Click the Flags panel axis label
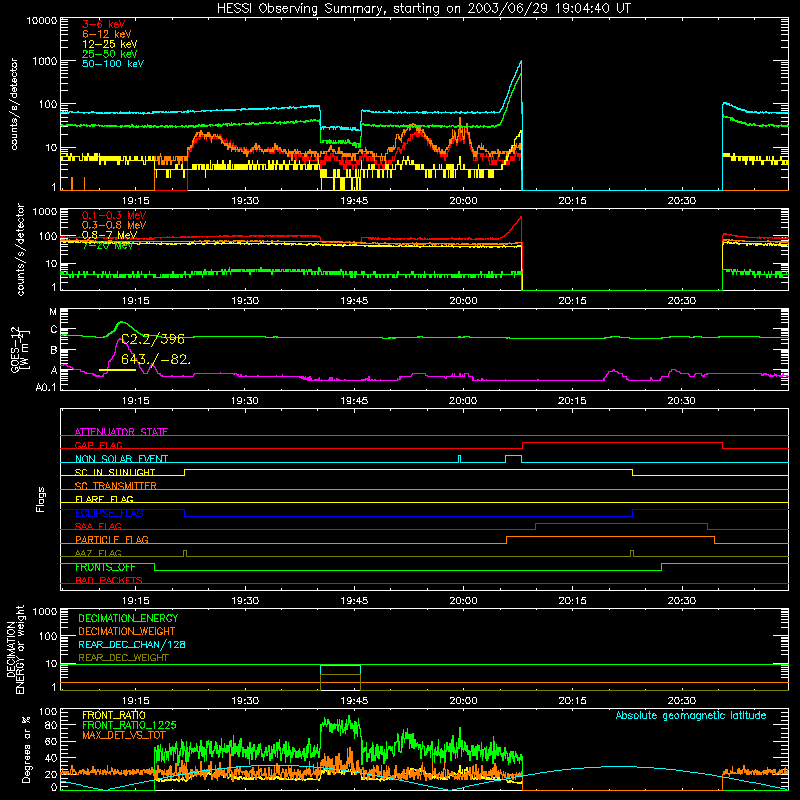The width and height of the screenshot is (800, 800). (40, 499)
